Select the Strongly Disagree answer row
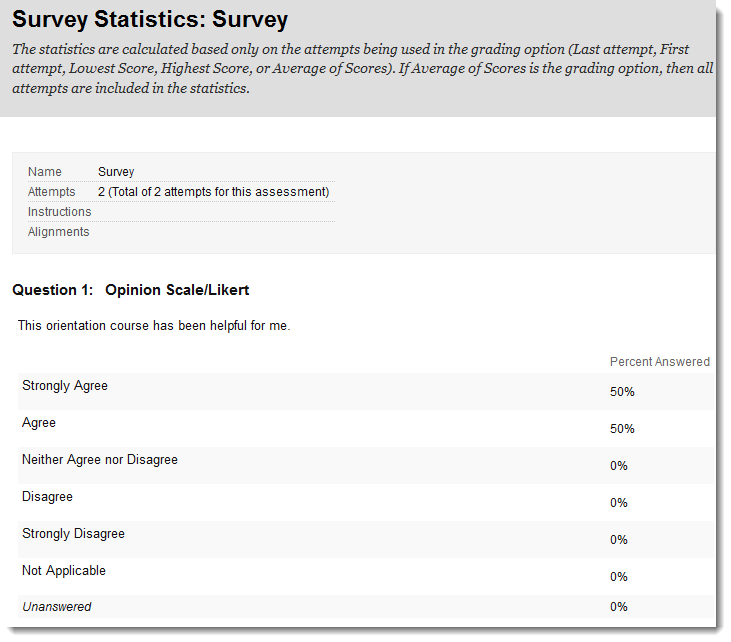The image size is (731, 642). pos(73,534)
